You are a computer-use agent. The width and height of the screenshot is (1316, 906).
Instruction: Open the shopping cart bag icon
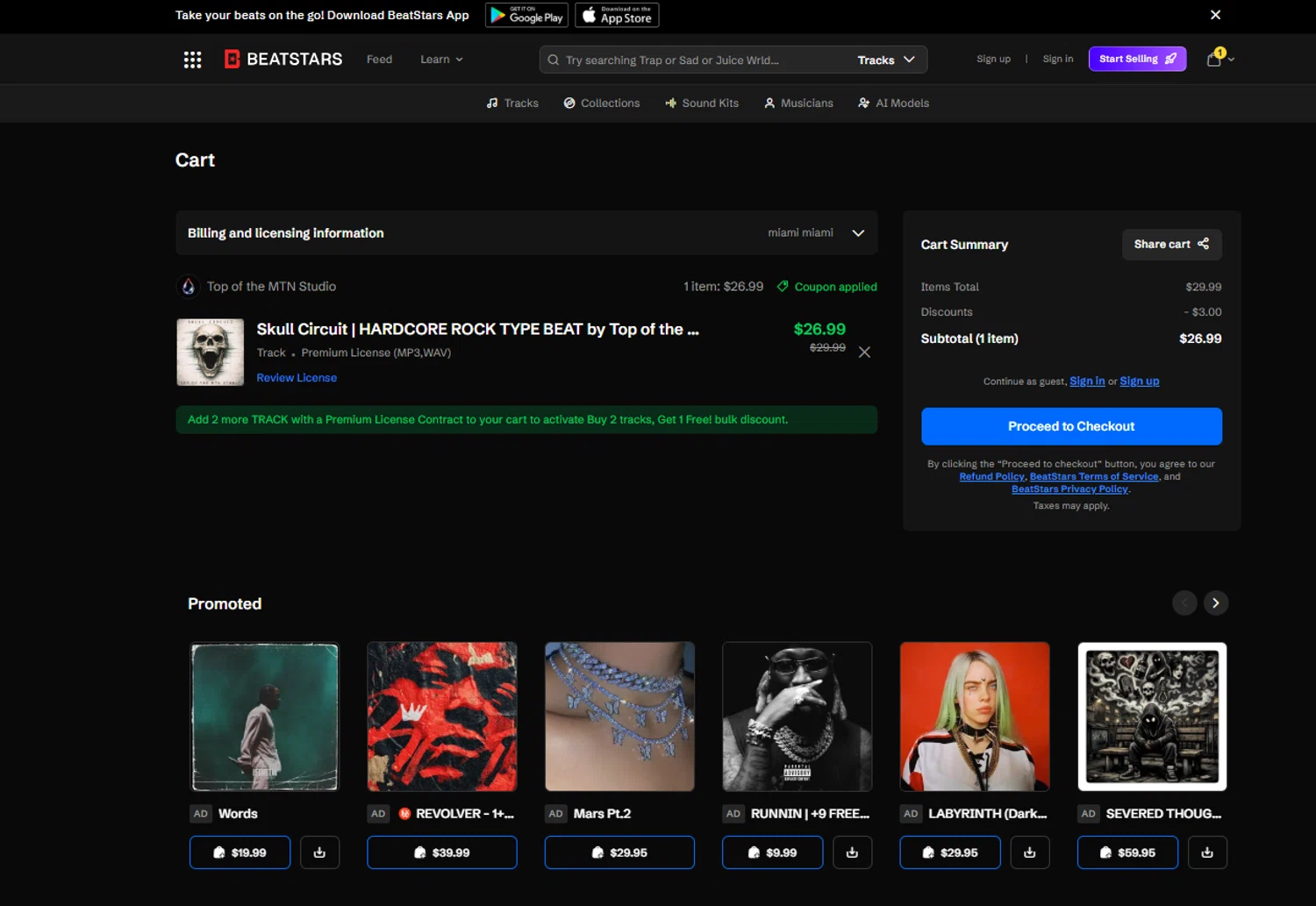click(x=1214, y=59)
